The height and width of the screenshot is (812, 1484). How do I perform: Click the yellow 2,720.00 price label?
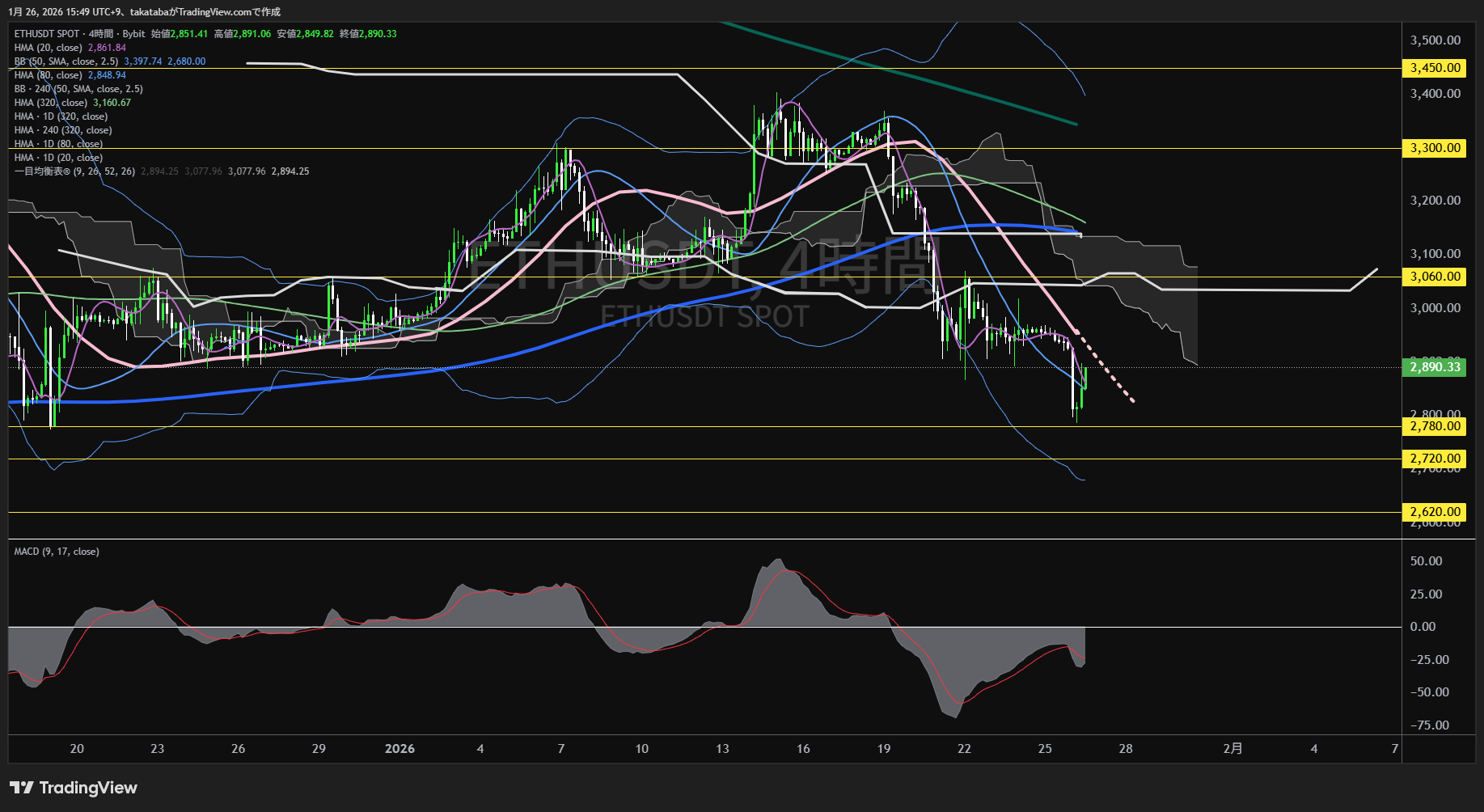tap(1435, 459)
